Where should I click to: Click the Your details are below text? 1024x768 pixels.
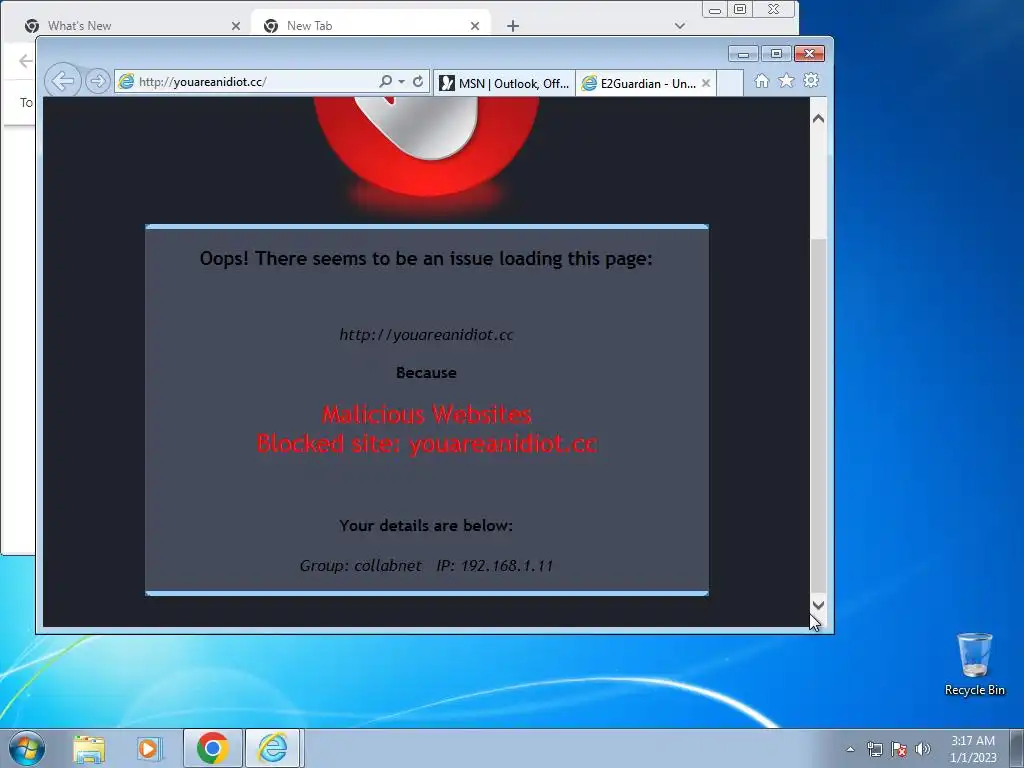[426, 525]
